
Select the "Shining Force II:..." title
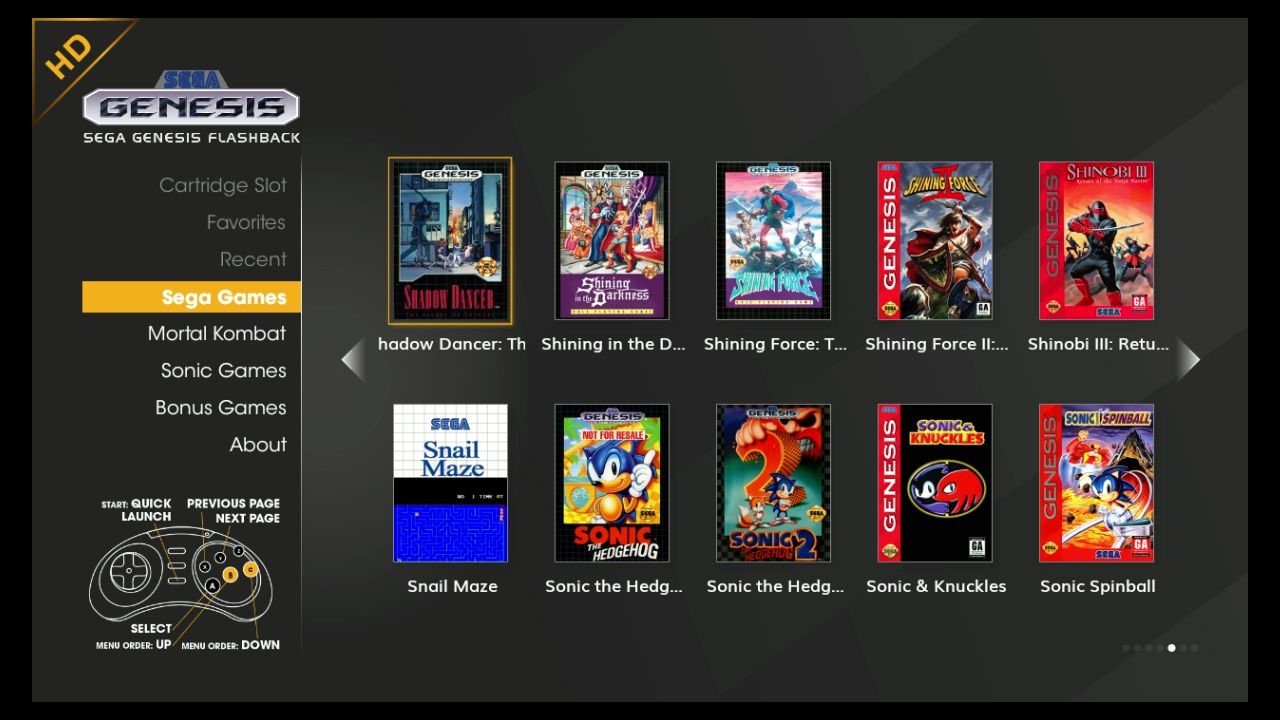click(937, 344)
